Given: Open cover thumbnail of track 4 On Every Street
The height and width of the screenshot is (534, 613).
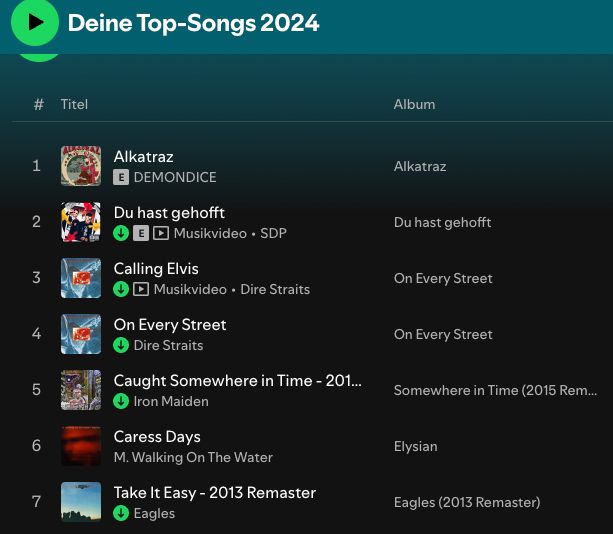Looking at the screenshot, I should tap(81, 334).
